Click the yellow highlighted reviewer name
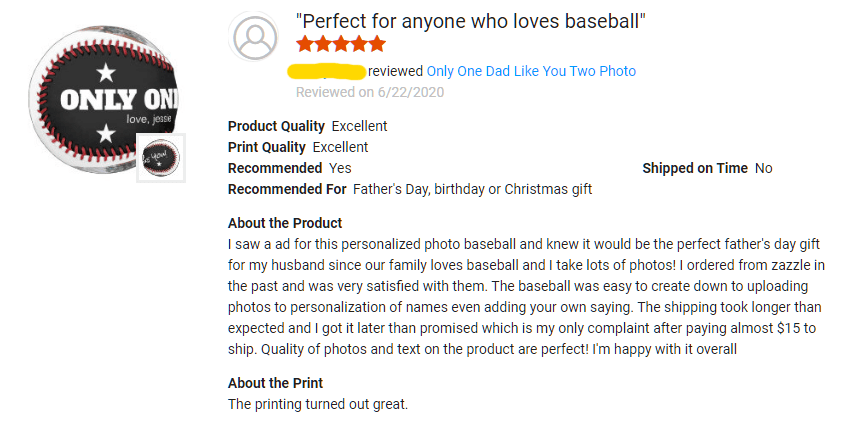 tap(327, 71)
